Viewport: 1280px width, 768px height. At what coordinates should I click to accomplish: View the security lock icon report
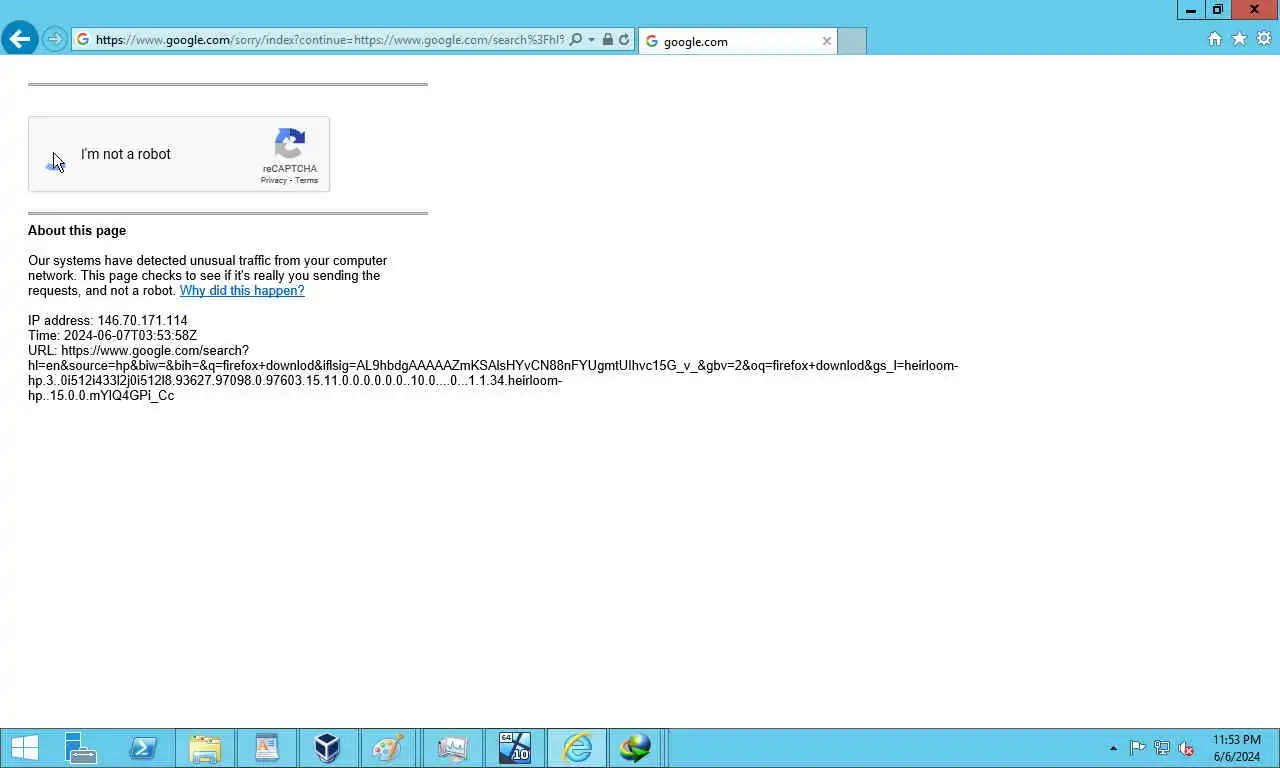[x=607, y=40]
